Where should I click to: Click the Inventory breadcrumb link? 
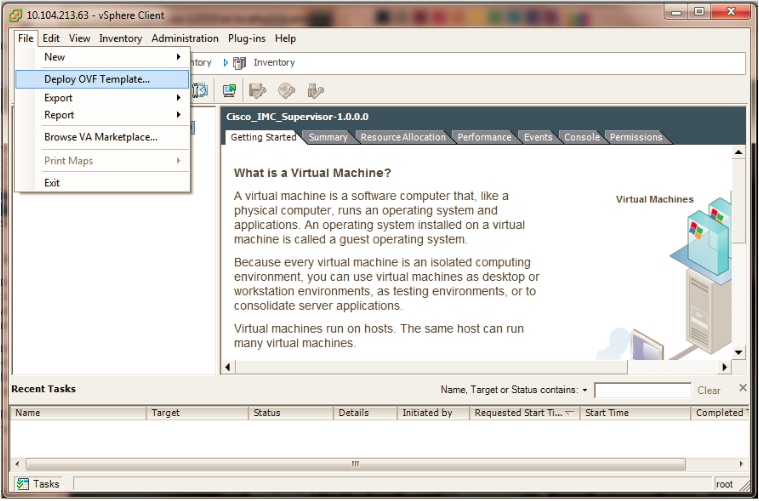coord(274,62)
